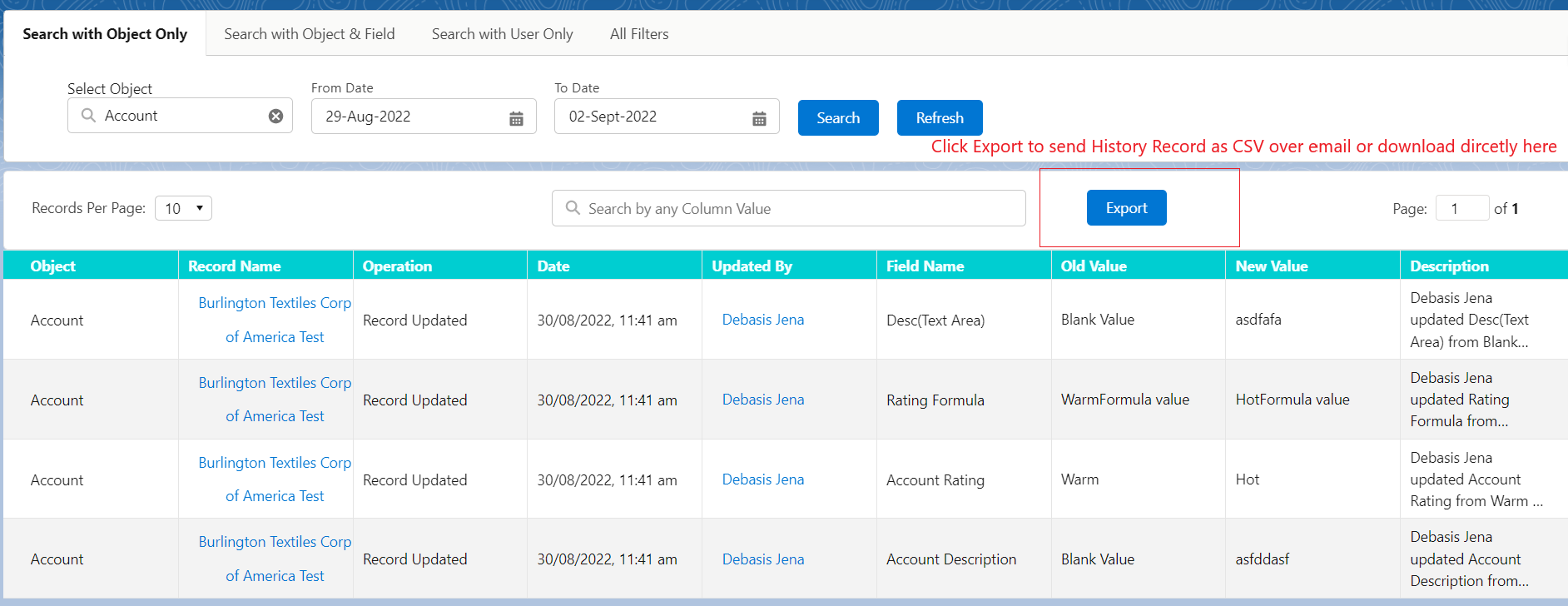Switch to Search with Object & Field tab
1568x606 pixels.
pos(309,34)
